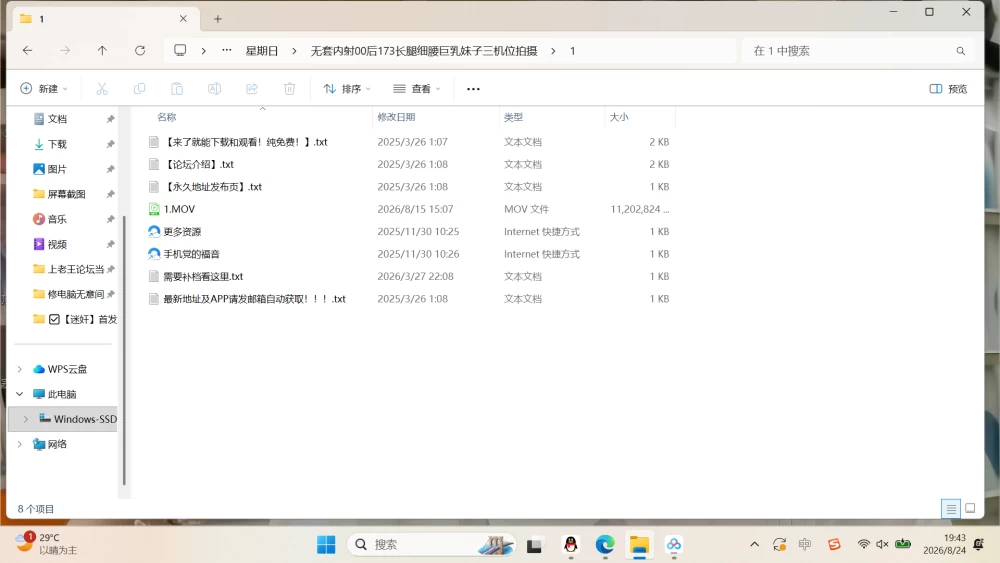Click the PC monitor icon in address bar
The width and height of the screenshot is (1000, 563).
click(180, 50)
